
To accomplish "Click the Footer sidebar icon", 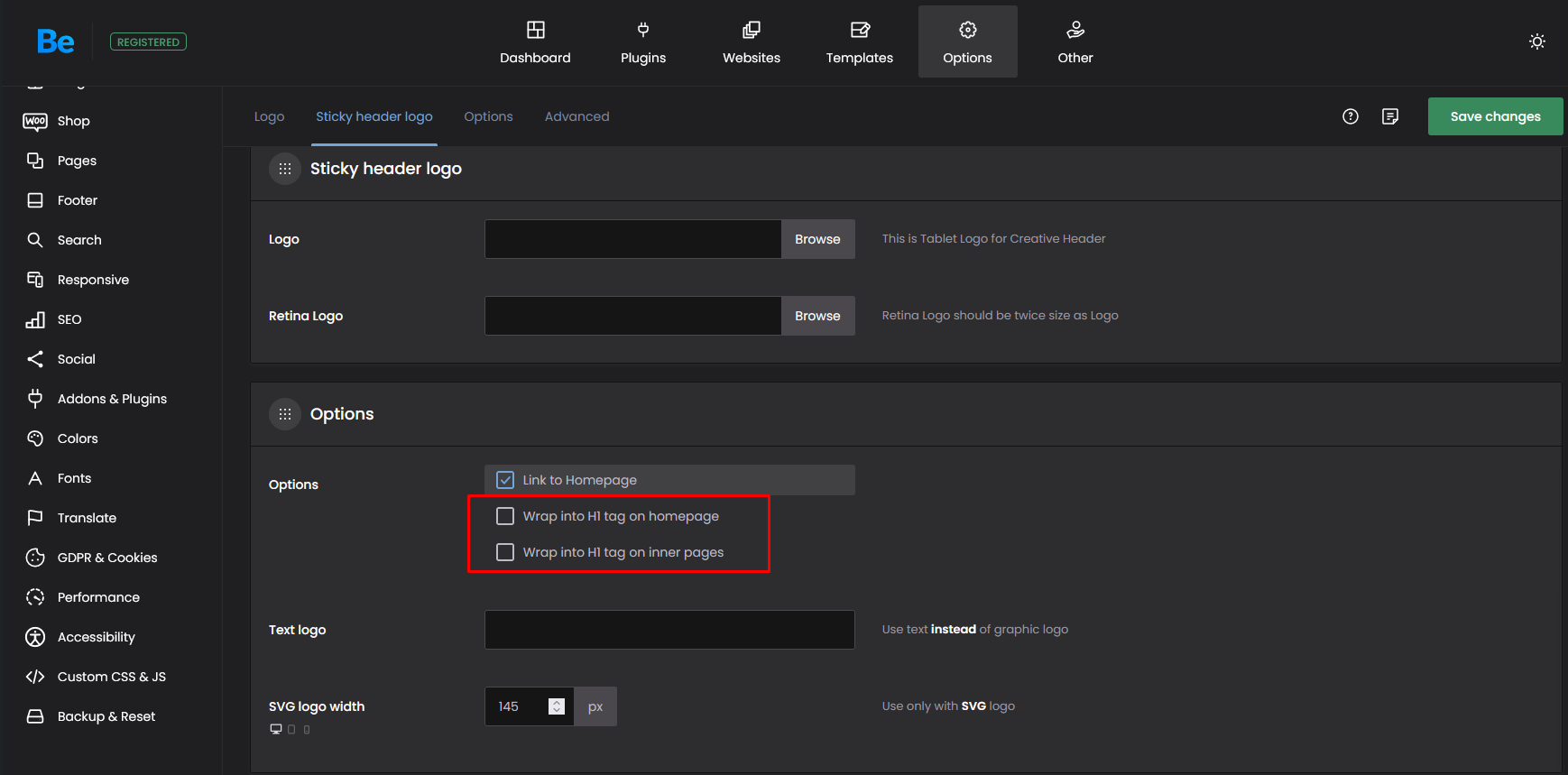I will (x=35, y=200).
